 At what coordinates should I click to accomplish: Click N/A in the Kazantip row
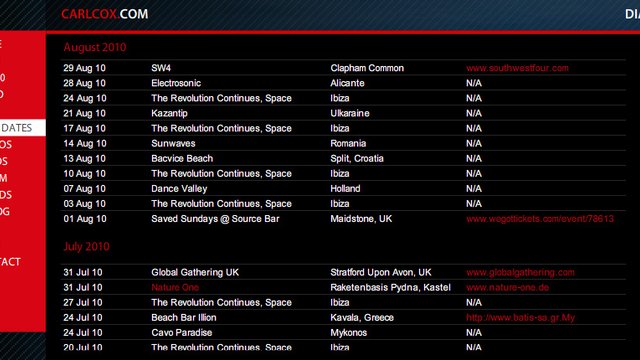(474, 113)
